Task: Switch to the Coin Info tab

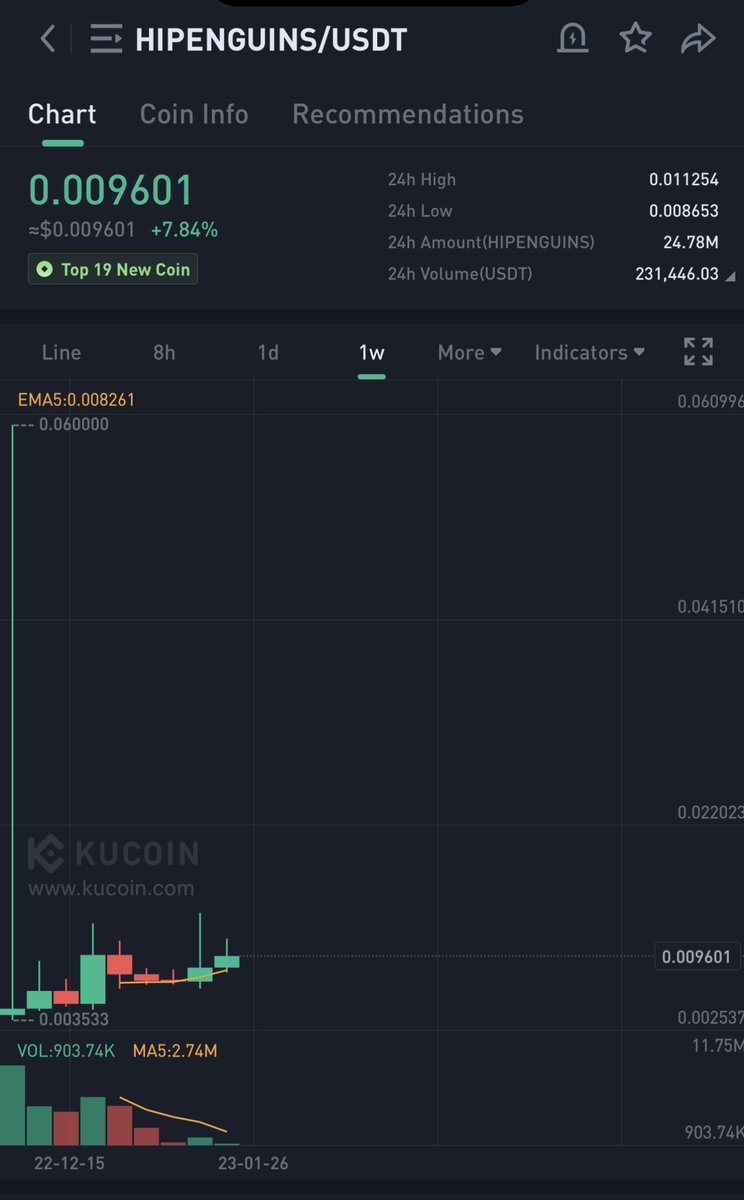Action: [194, 114]
